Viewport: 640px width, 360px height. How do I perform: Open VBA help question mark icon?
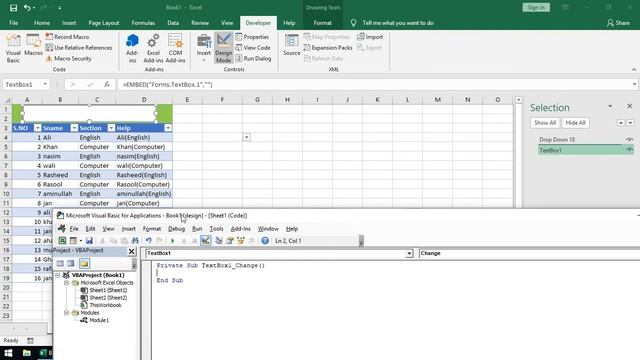point(265,240)
